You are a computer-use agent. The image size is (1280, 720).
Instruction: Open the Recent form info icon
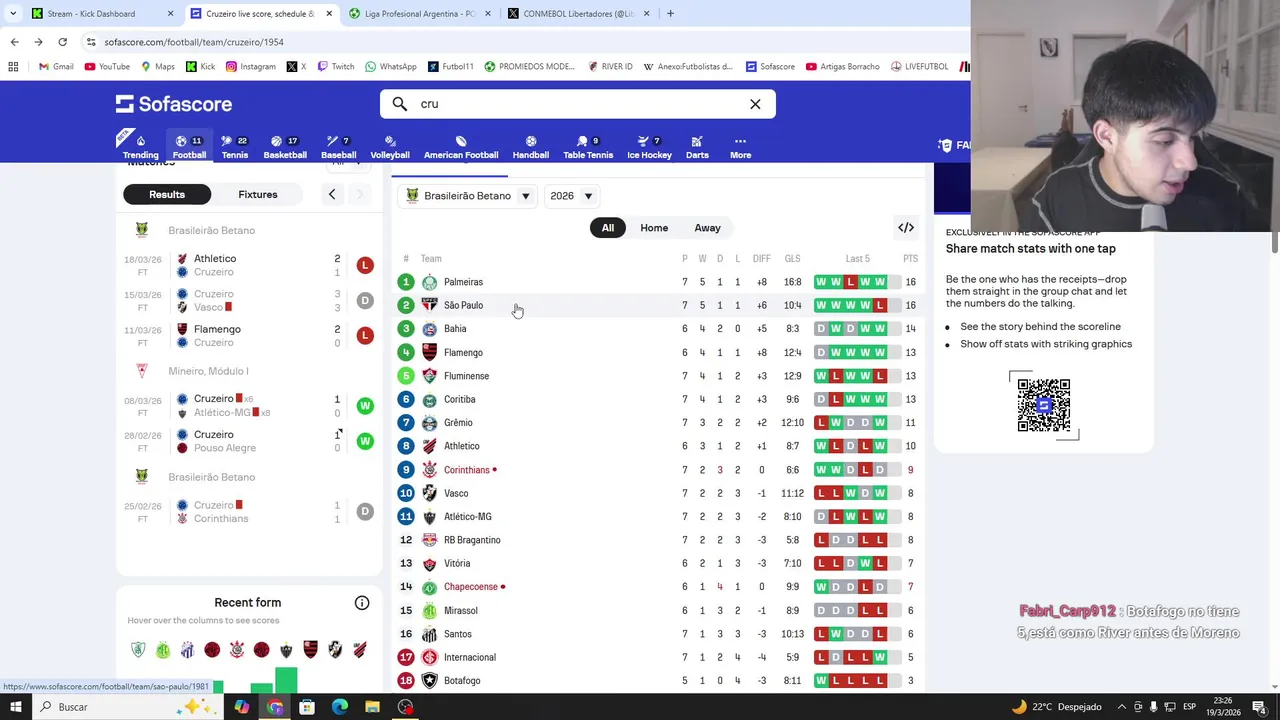[x=362, y=603]
